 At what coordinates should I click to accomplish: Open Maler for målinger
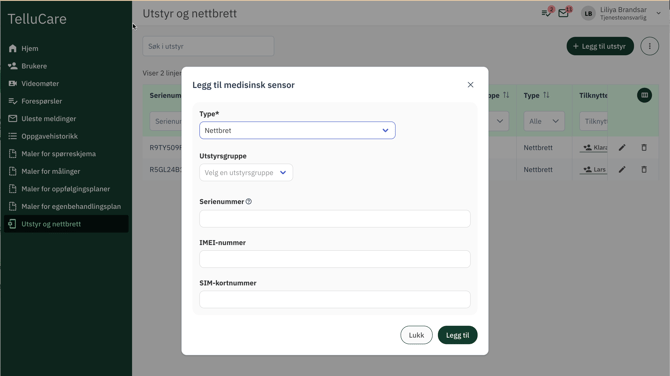(66, 171)
